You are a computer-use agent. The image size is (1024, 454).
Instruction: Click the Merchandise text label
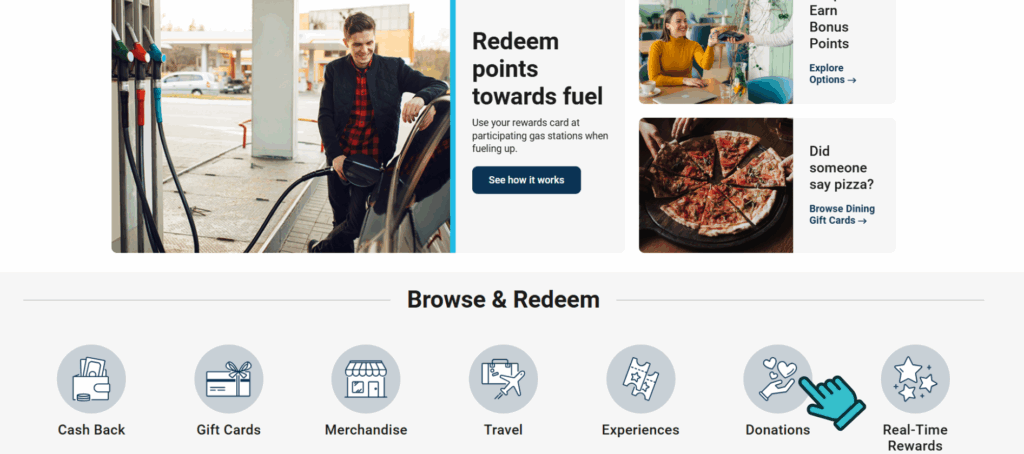tap(366, 430)
